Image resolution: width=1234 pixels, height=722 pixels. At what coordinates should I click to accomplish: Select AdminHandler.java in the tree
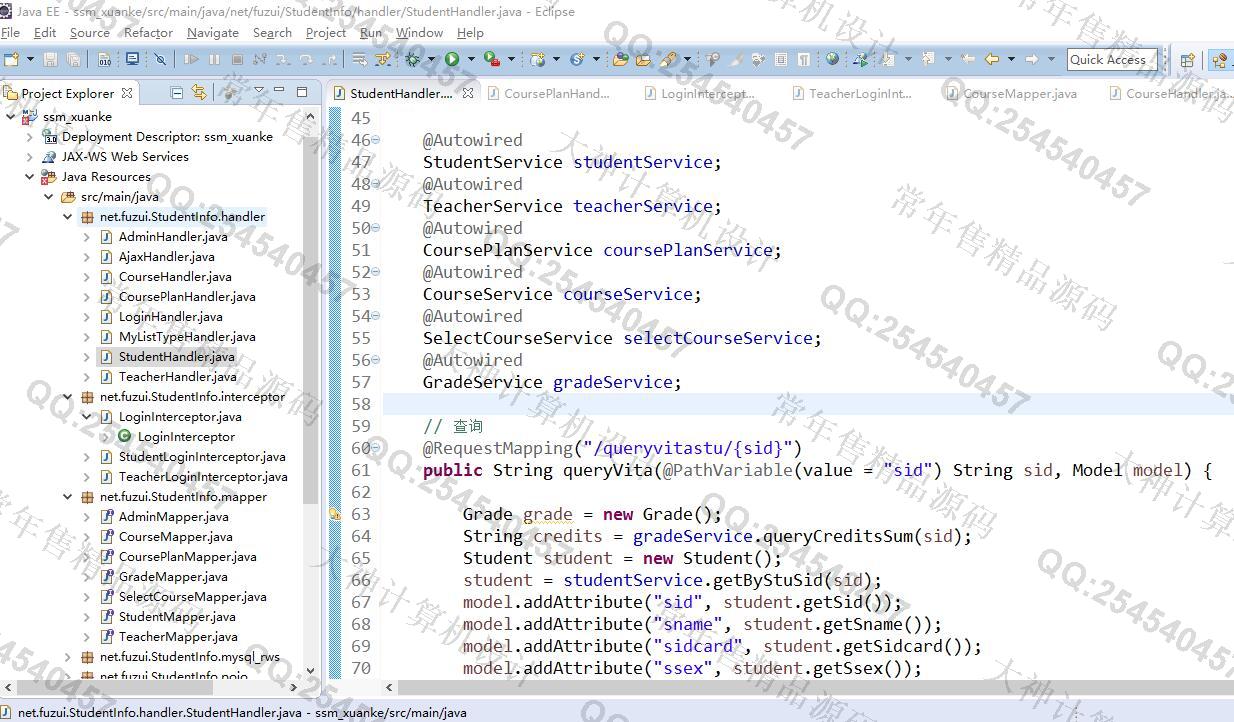(x=173, y=237)
